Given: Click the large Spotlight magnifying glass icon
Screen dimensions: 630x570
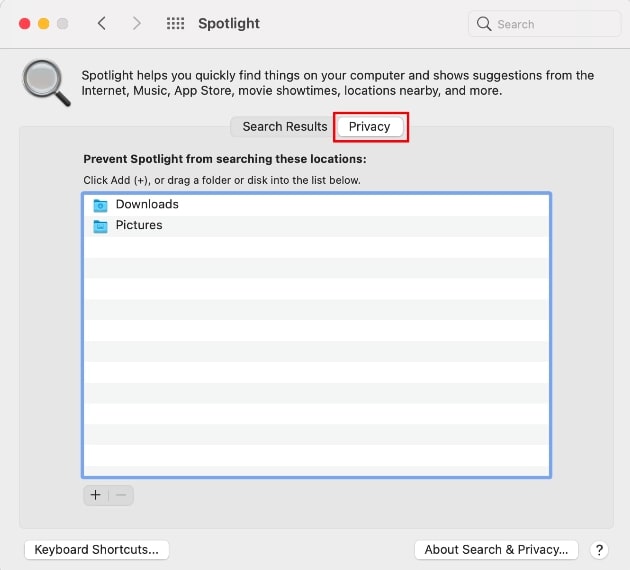Looking at the screenshot, I should 47,83.
